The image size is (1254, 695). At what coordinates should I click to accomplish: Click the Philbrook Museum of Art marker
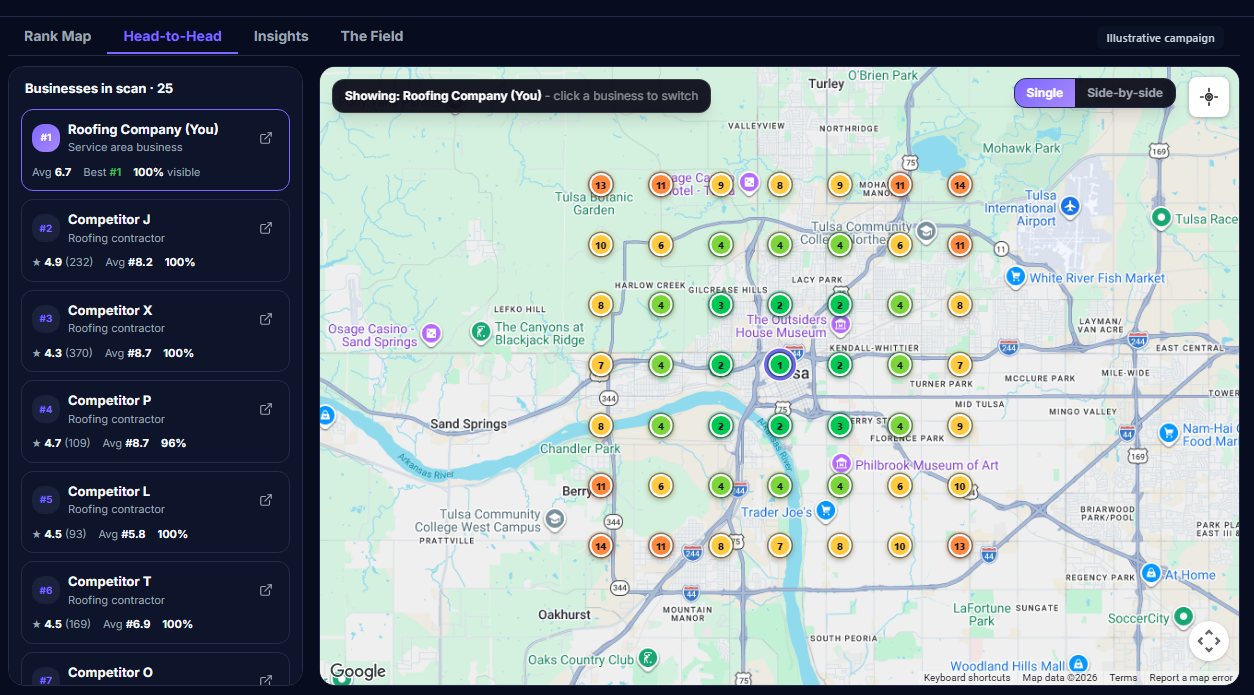[x=841, y=464]
